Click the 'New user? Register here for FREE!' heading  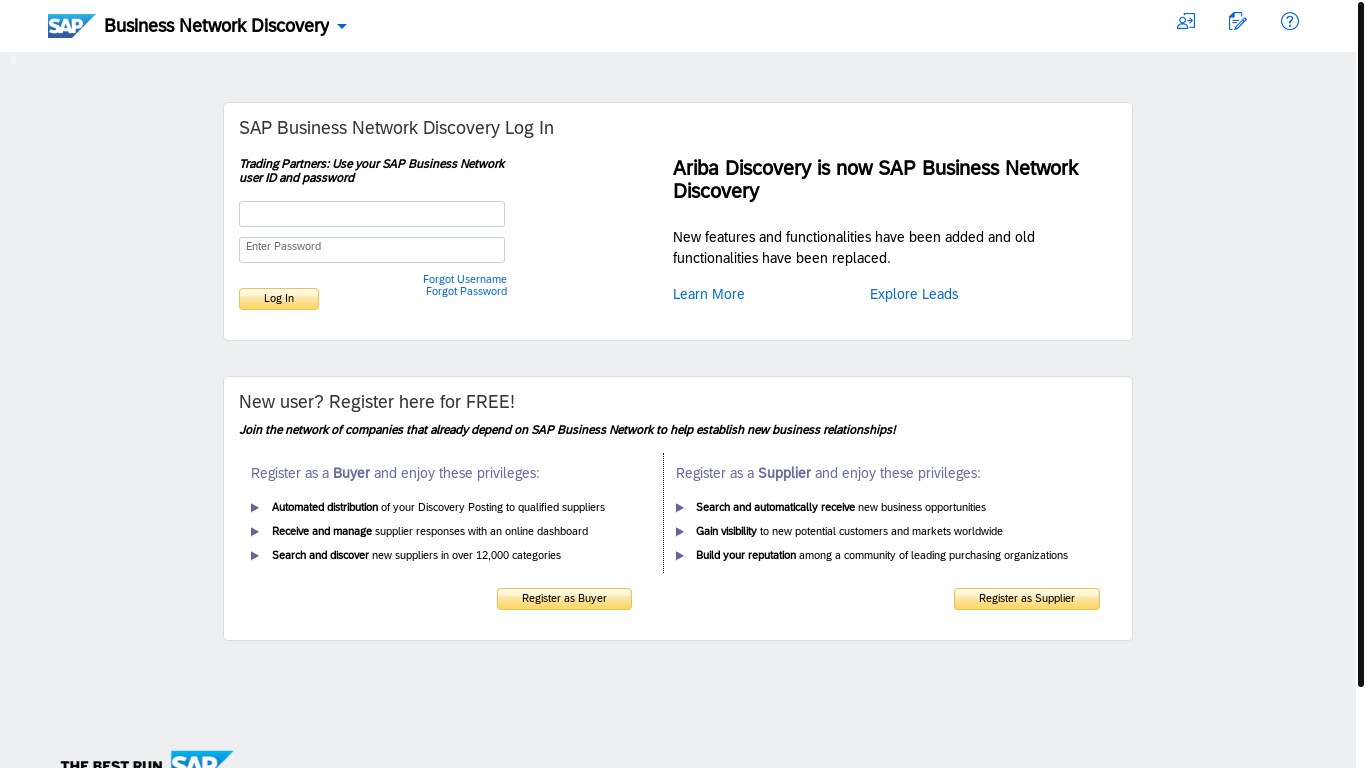tap(377, 402)
